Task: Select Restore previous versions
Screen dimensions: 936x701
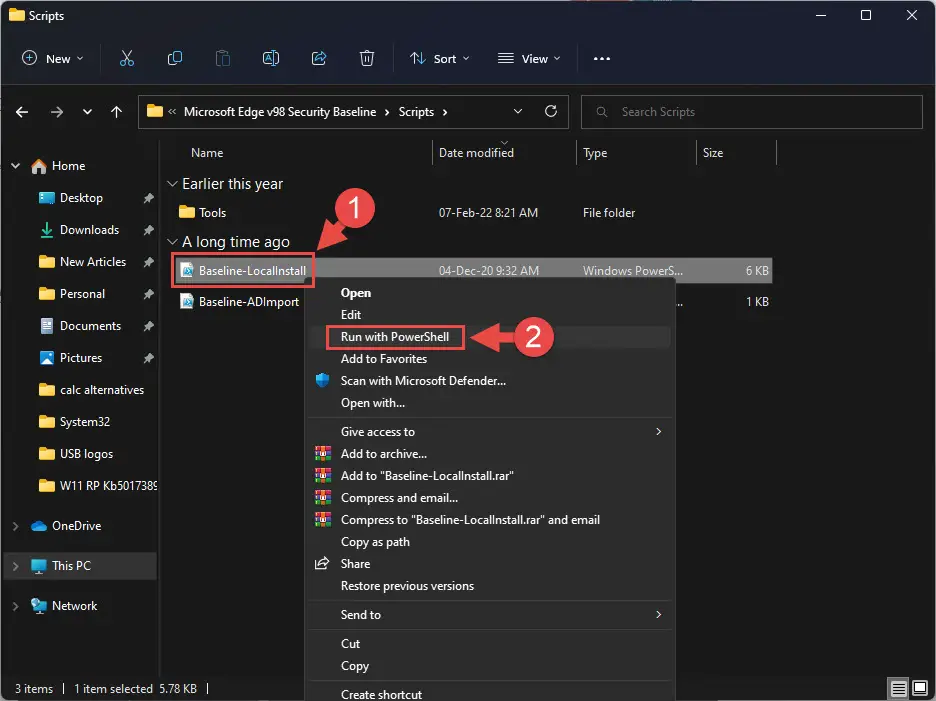Action: coord(489,586)
